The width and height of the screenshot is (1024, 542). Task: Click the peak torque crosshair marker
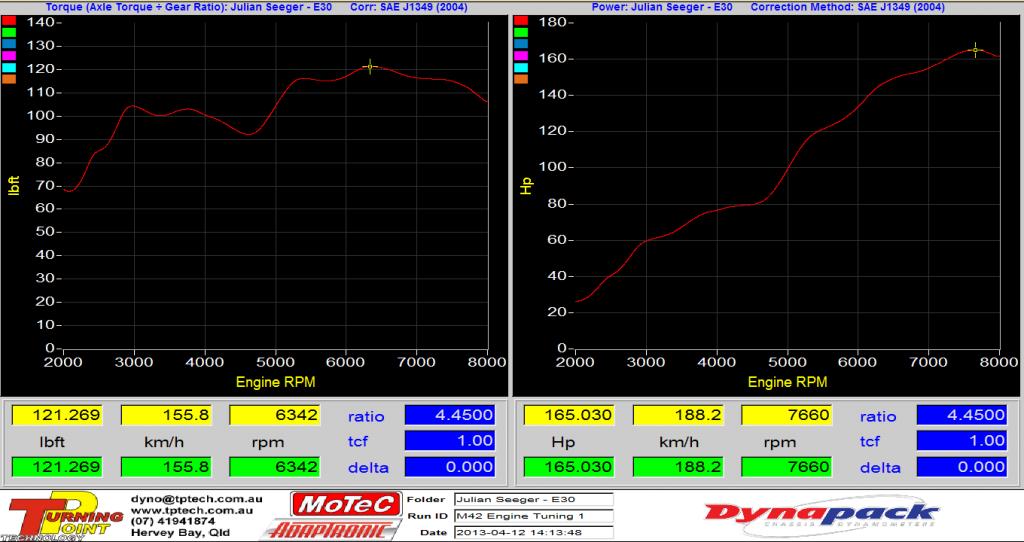click(371, 67)
